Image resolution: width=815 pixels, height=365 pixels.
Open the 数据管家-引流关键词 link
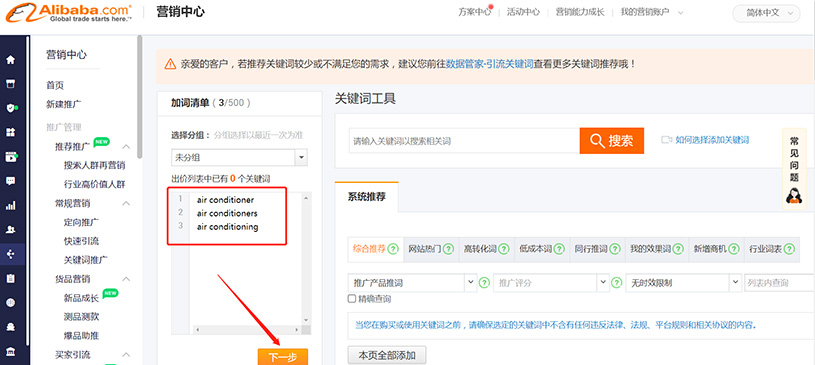(490, 64)
